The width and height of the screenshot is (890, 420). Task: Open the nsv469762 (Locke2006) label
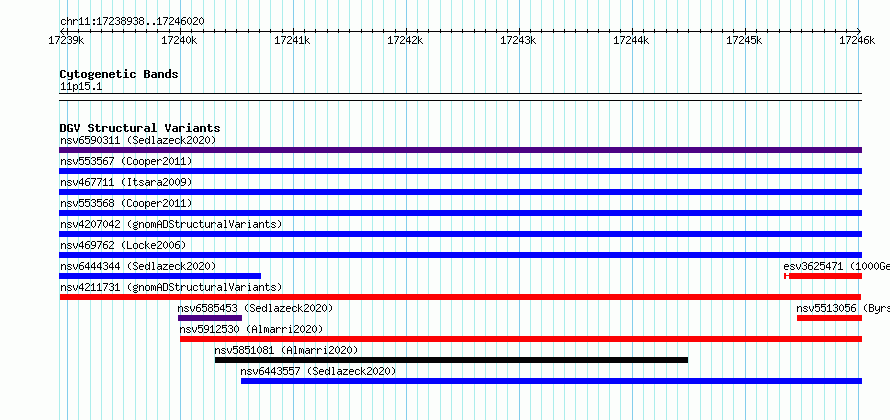tap(123, 245)
